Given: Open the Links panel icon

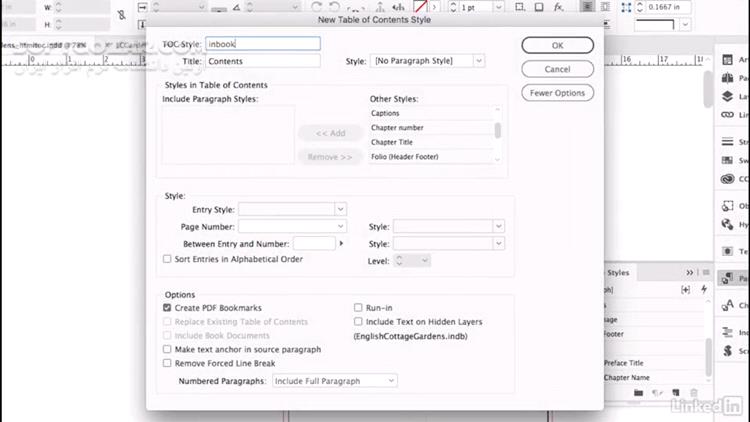Looking at the screenshot, I should click(728, 115).
